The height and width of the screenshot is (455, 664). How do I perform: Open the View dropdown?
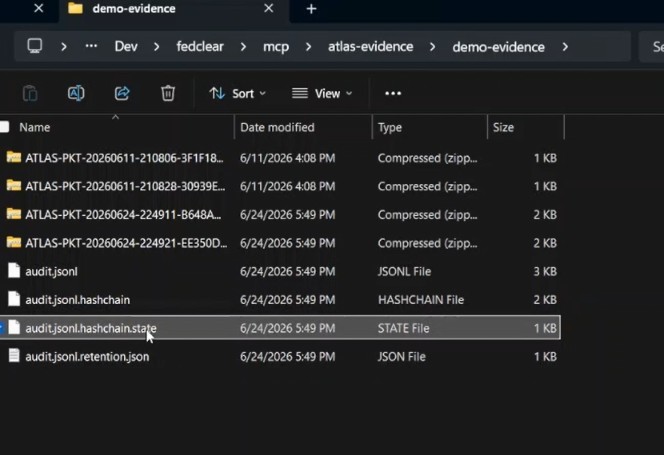click(322, 93)
